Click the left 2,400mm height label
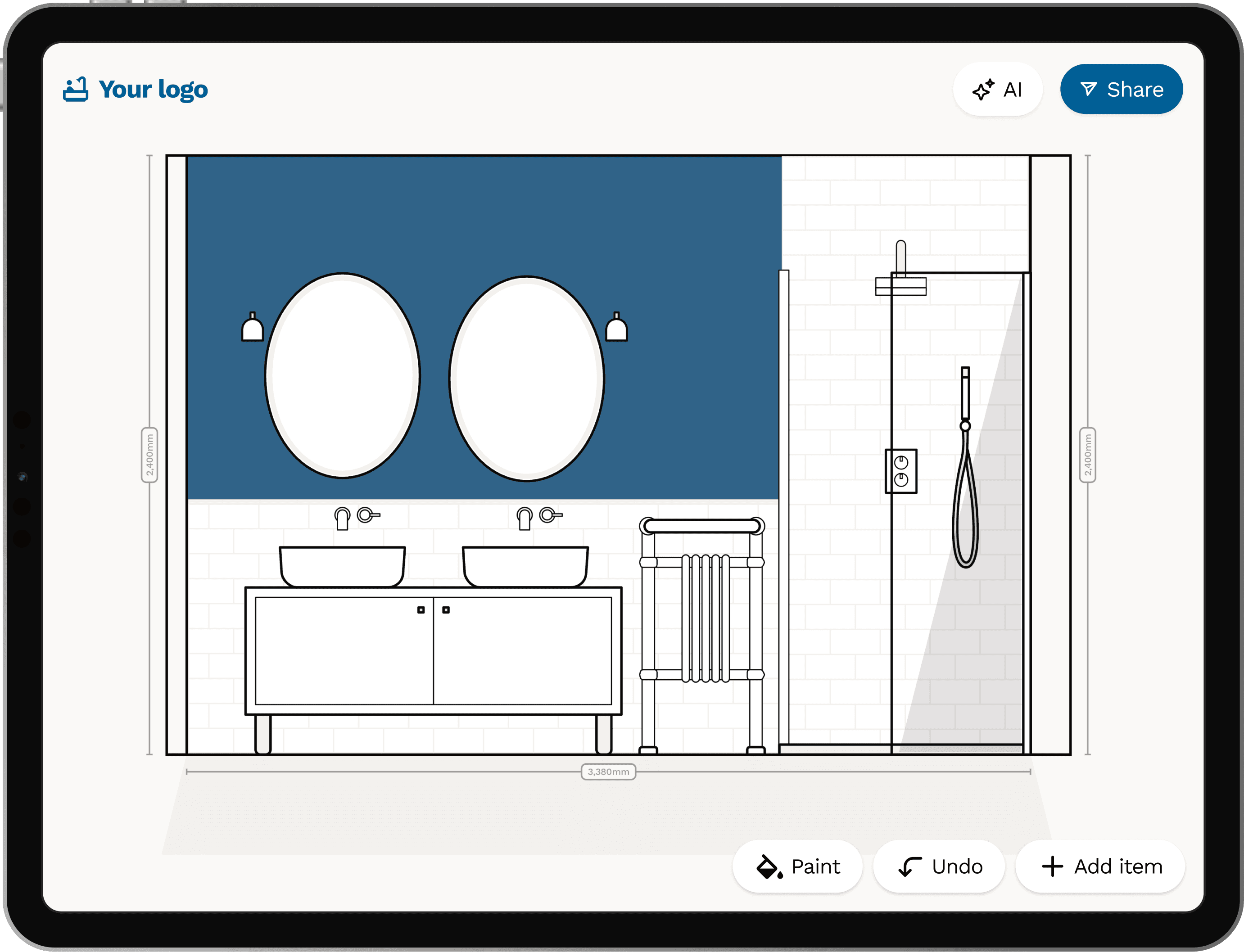Viewport: 1244px width, 952px height. [x=149, y=455]
